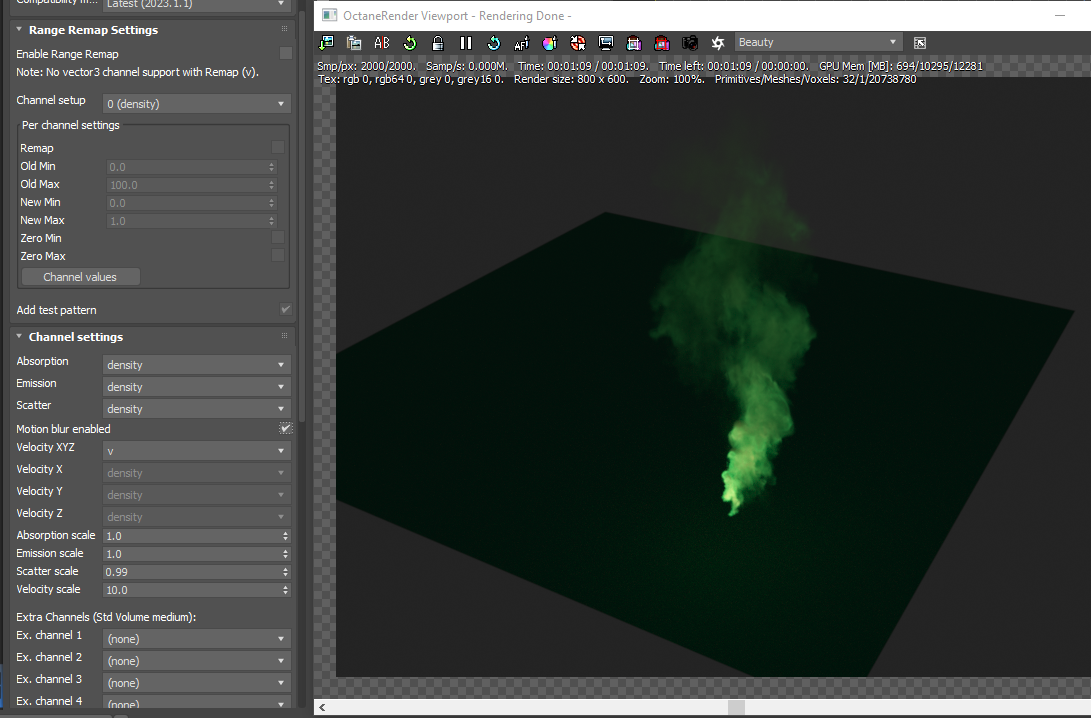The image size is (1091, 718).
Task: Click the monitor display icon in the viewport toolbar
Action: [x=606, y=43]
